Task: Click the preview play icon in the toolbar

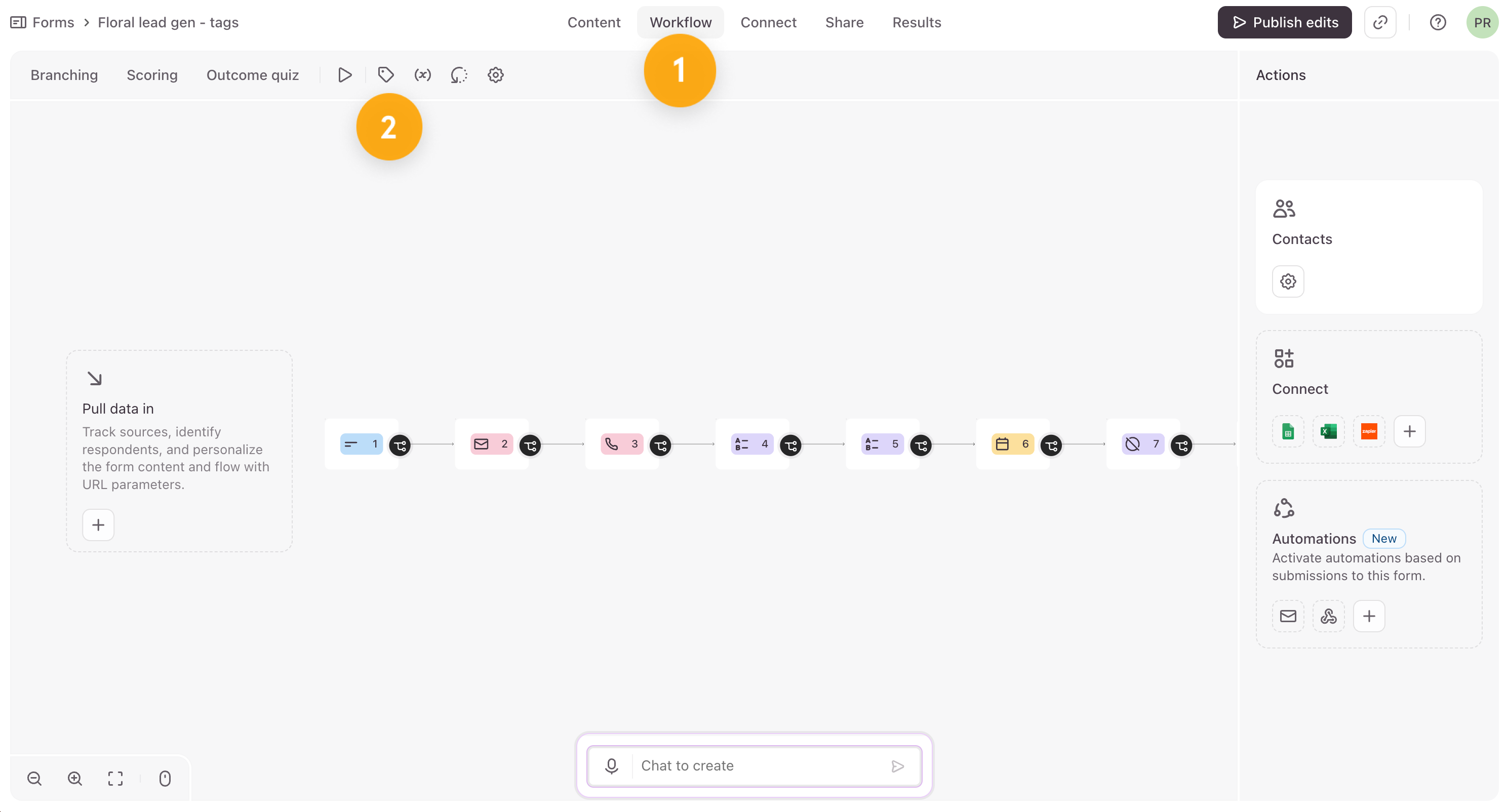Action: coord(344,75)
